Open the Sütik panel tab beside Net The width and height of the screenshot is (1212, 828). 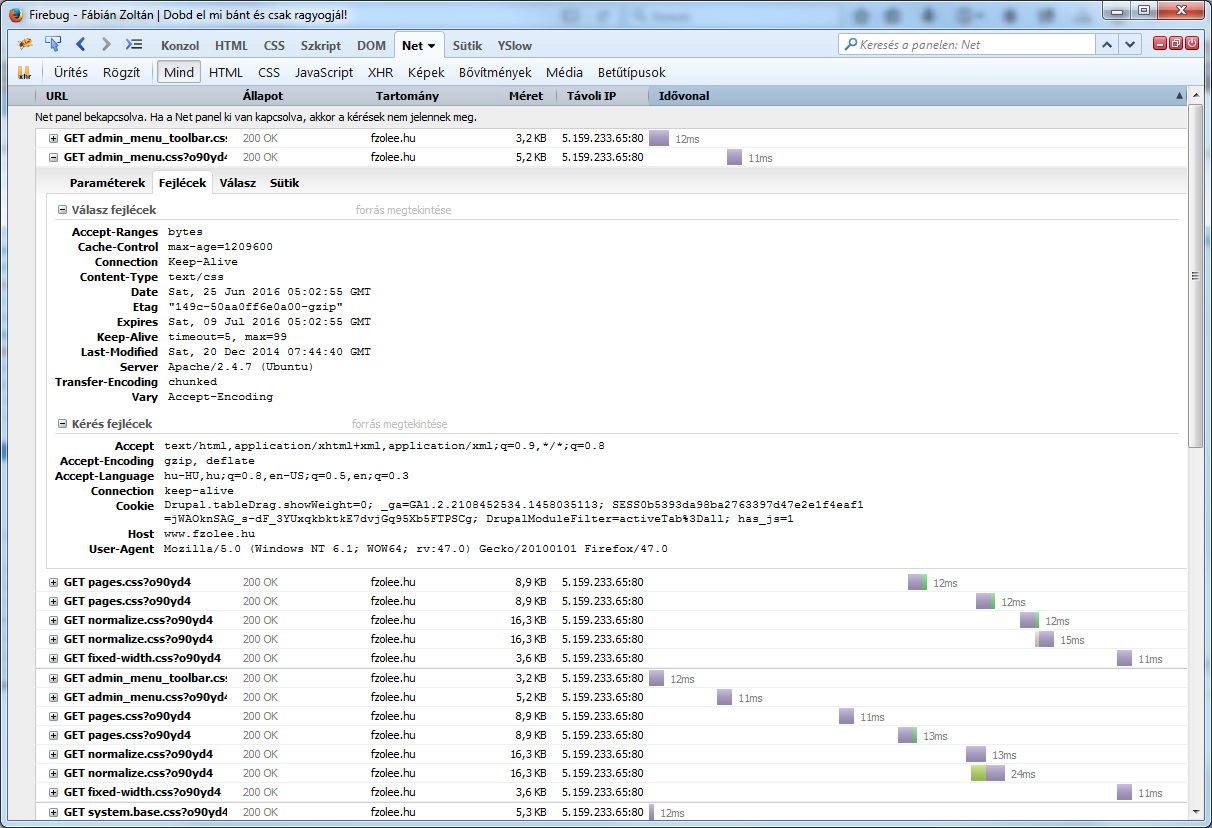click(x=467, y=46)
